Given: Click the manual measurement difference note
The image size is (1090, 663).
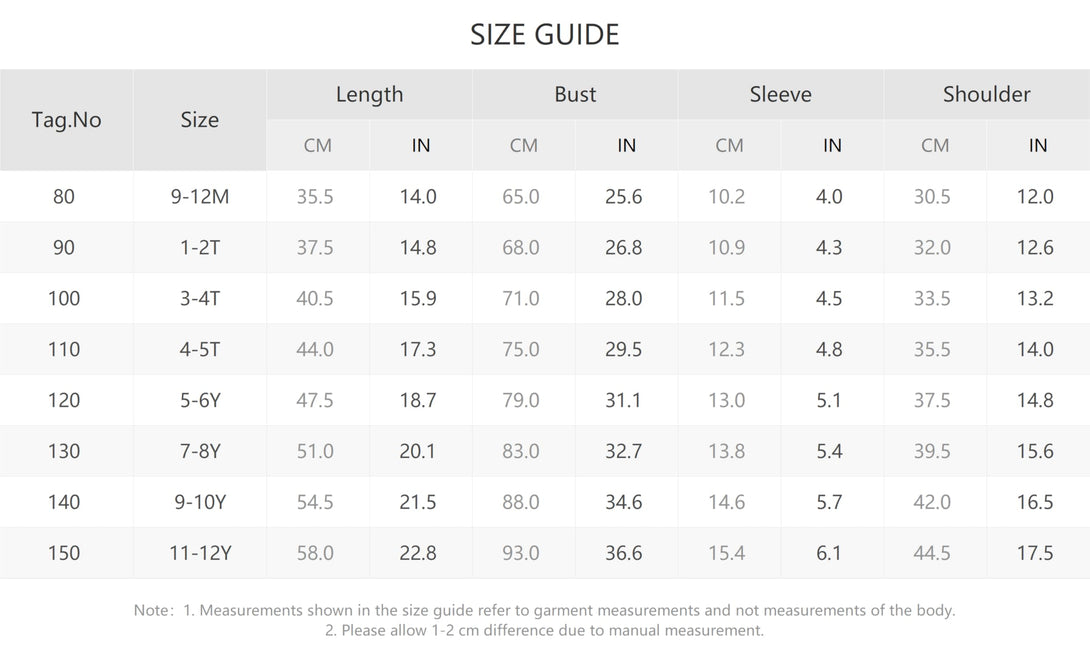Looking at the screenshot, I should click(544, 630).
